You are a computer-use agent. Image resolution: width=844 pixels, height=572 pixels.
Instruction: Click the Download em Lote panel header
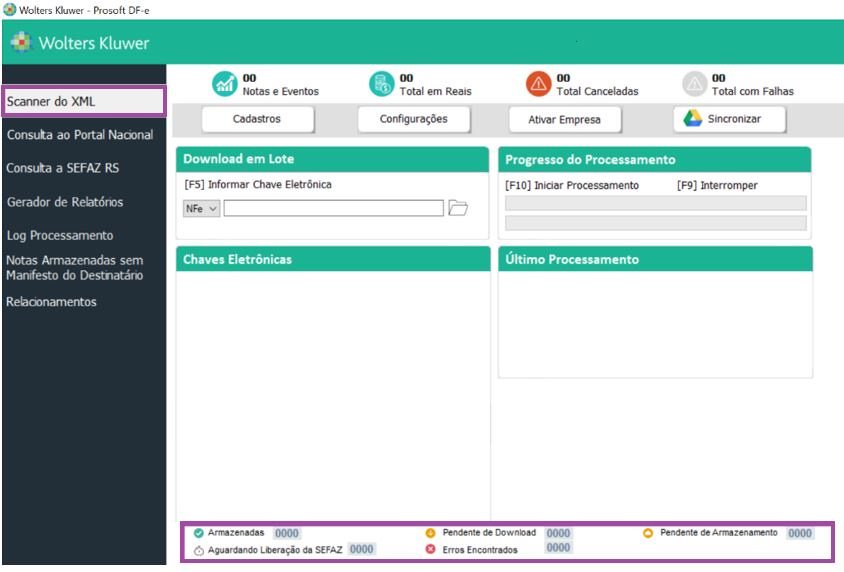332,159
